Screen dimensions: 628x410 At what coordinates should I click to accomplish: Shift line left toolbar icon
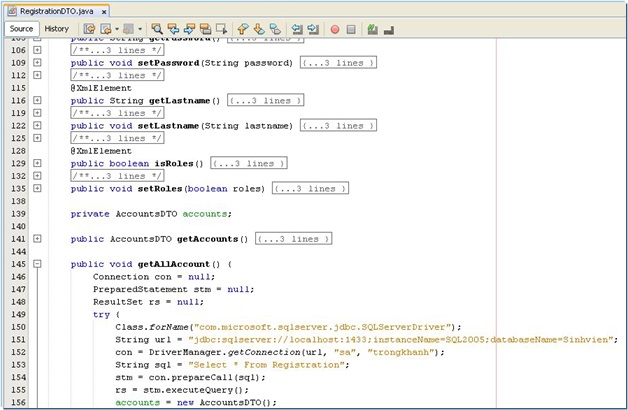point(297,29)
